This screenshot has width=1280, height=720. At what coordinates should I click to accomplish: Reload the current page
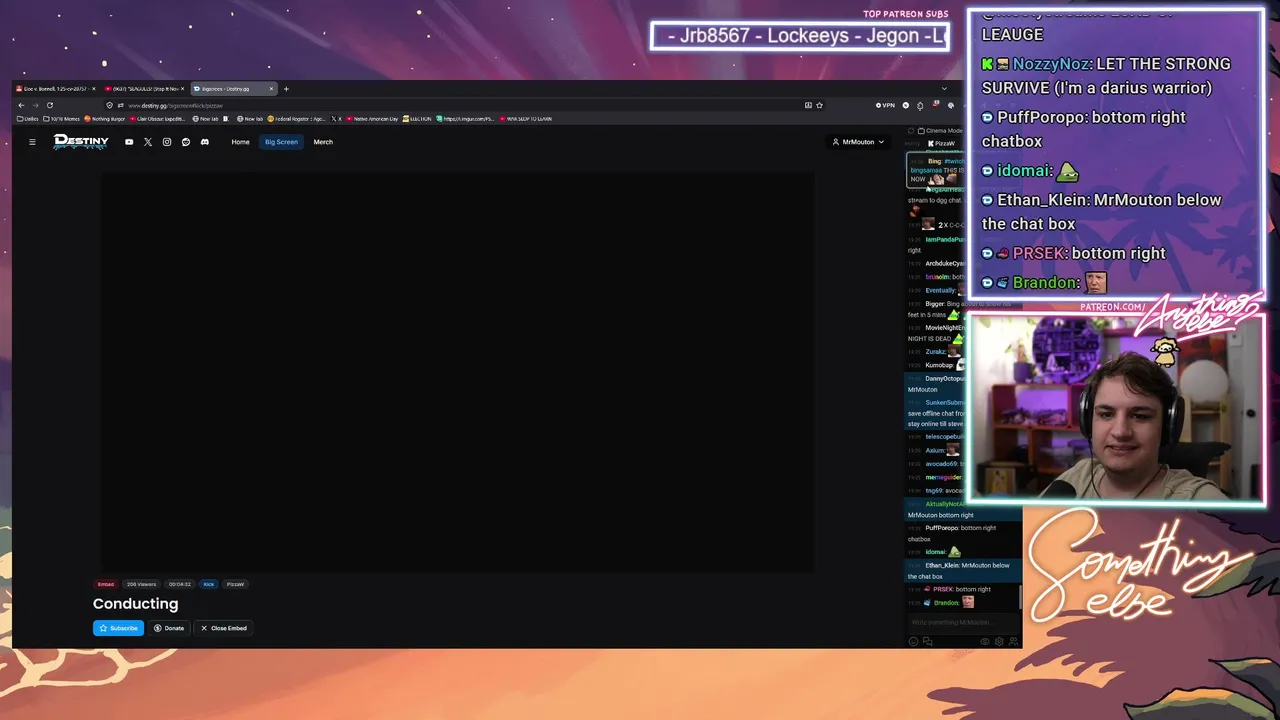coord(49,105)
